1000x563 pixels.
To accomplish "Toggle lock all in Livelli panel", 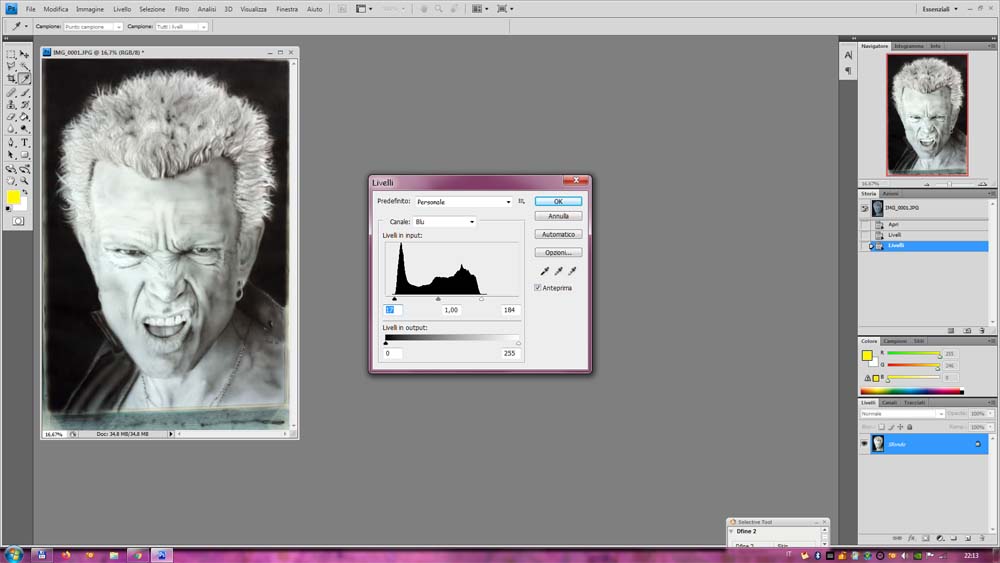I will pyautogui.click(x=910, y=427).
